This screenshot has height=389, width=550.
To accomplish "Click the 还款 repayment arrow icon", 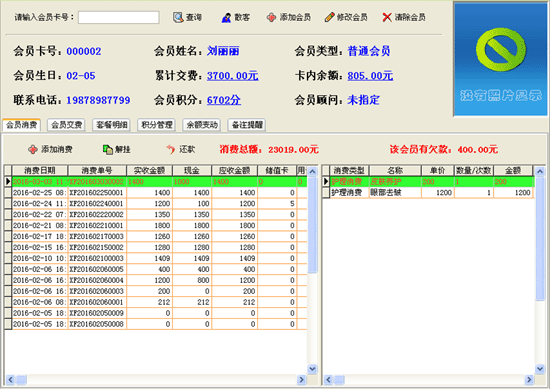I will tap(170, 149).
